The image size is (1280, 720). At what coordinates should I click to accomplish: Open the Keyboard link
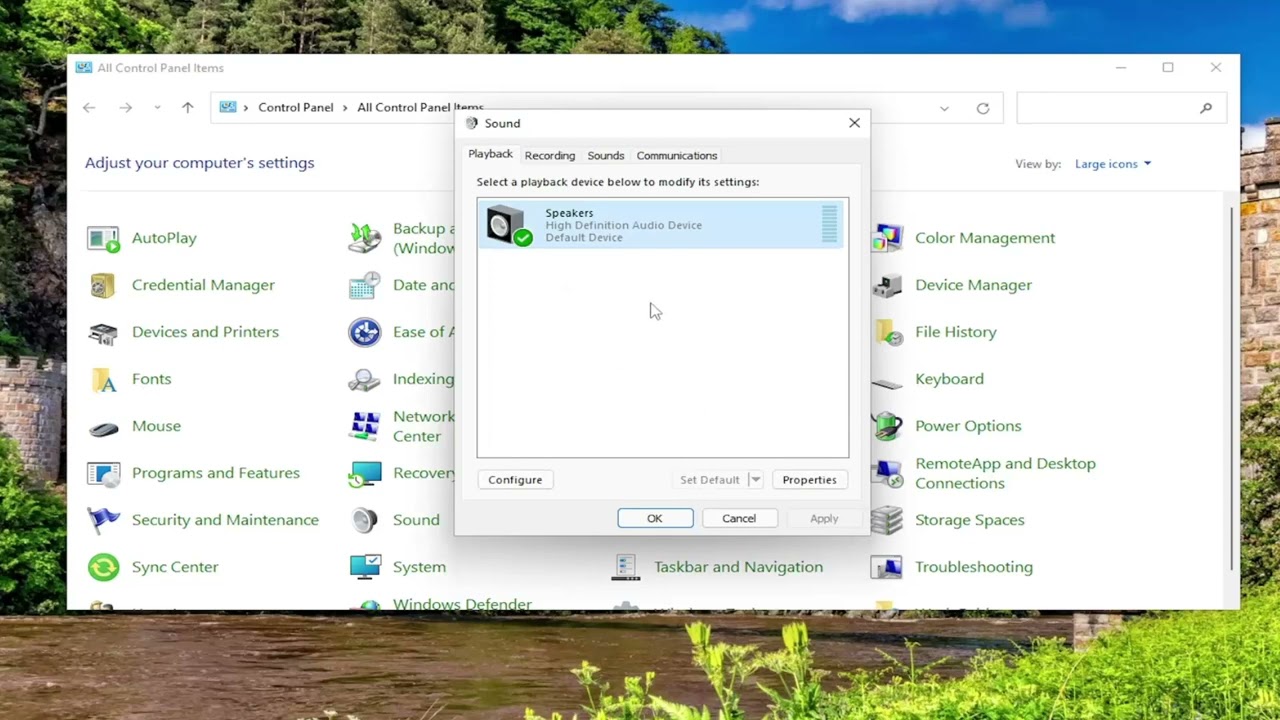949,379
